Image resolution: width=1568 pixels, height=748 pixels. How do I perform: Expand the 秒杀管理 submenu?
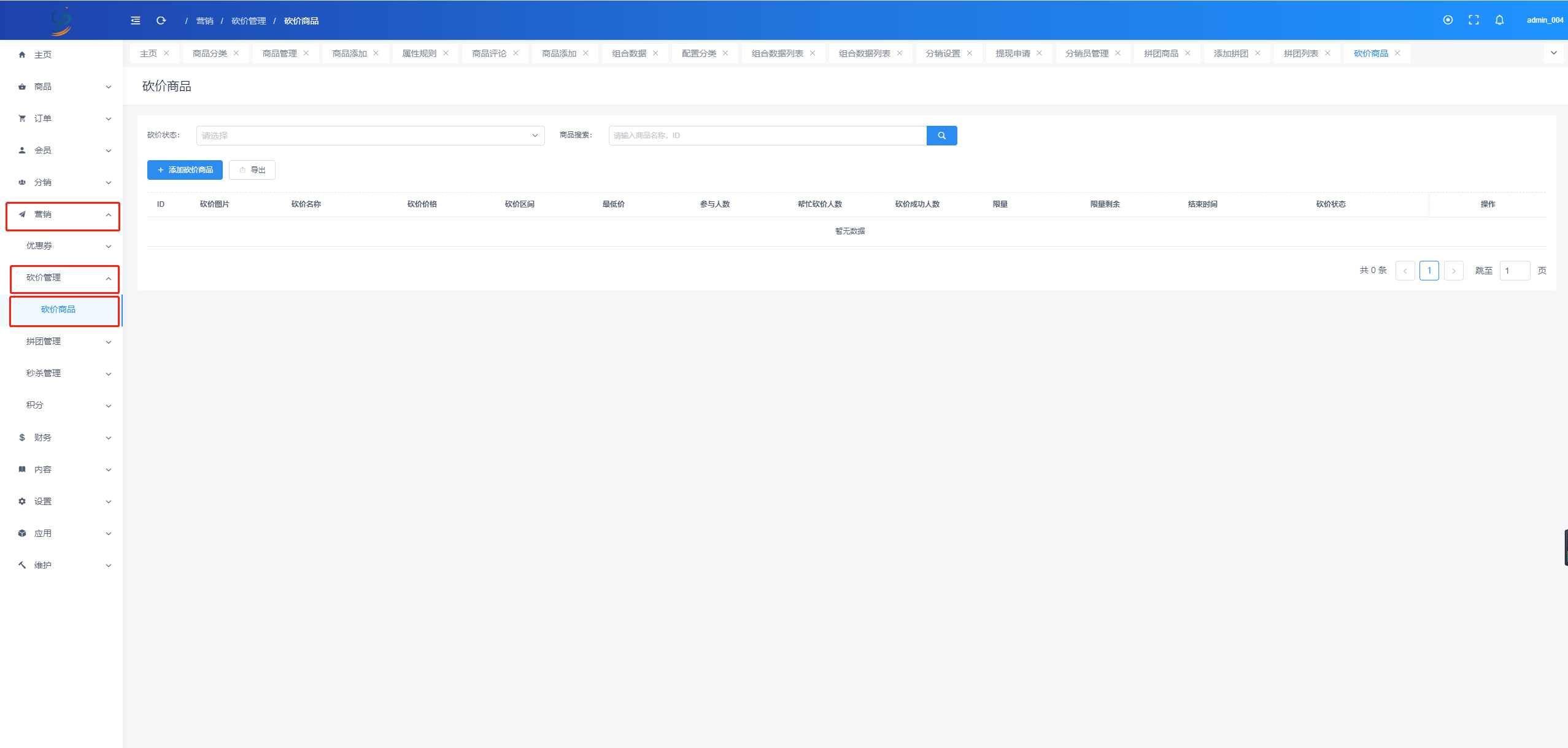tap(61, 374)
